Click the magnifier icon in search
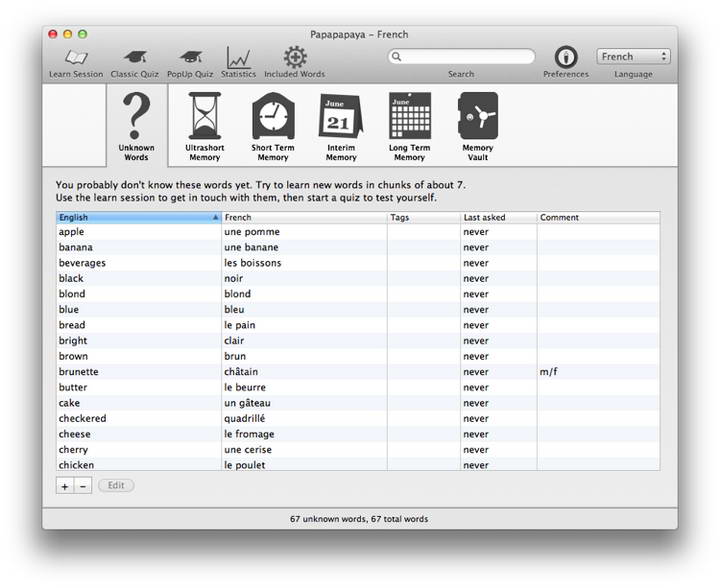The height and width of the screenshot is (588, 720). (x=396, y=56)
